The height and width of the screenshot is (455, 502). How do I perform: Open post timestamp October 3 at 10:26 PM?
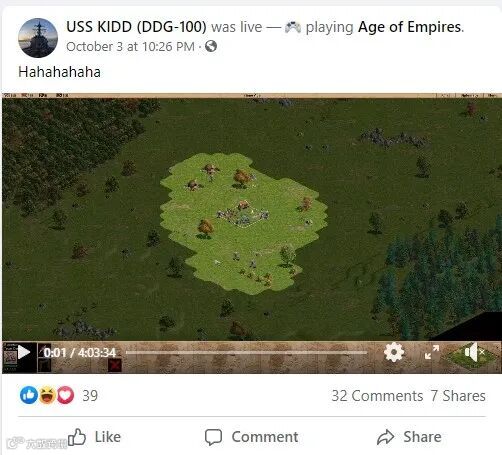click(130, 47)
